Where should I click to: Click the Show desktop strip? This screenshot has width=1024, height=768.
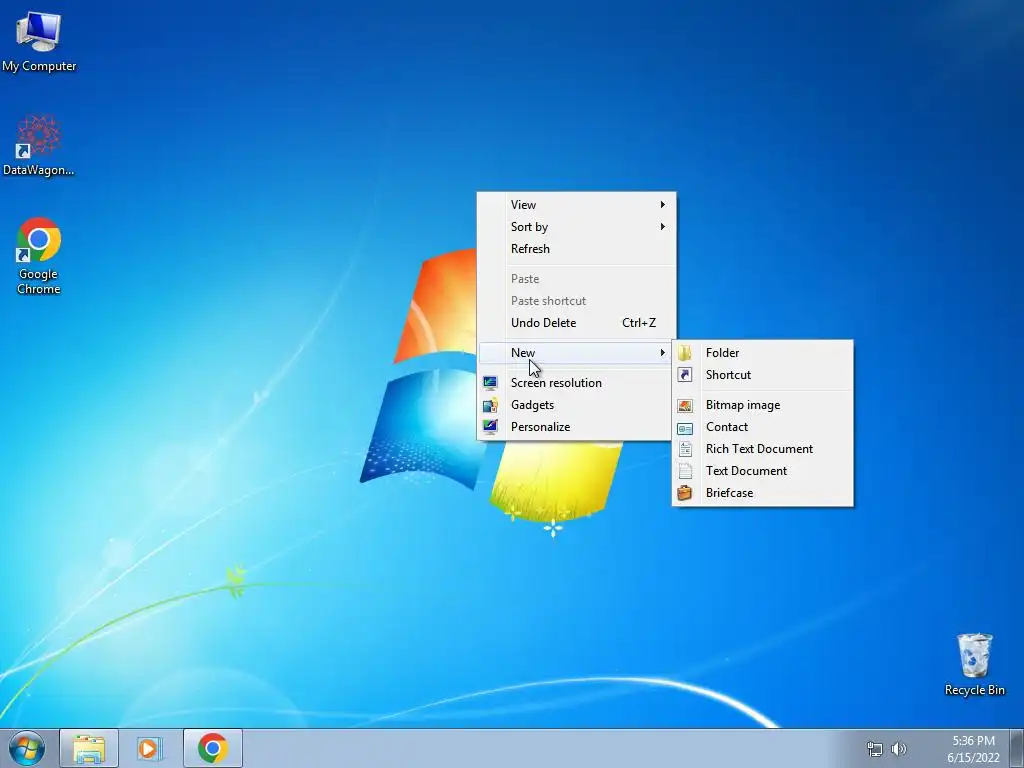[1018, 748]
